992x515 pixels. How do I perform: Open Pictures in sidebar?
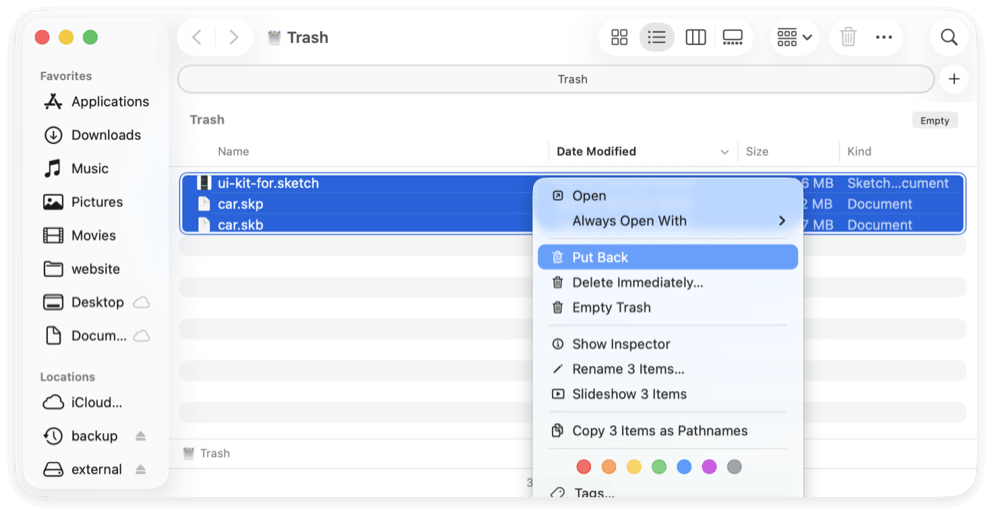coord(84,202)
